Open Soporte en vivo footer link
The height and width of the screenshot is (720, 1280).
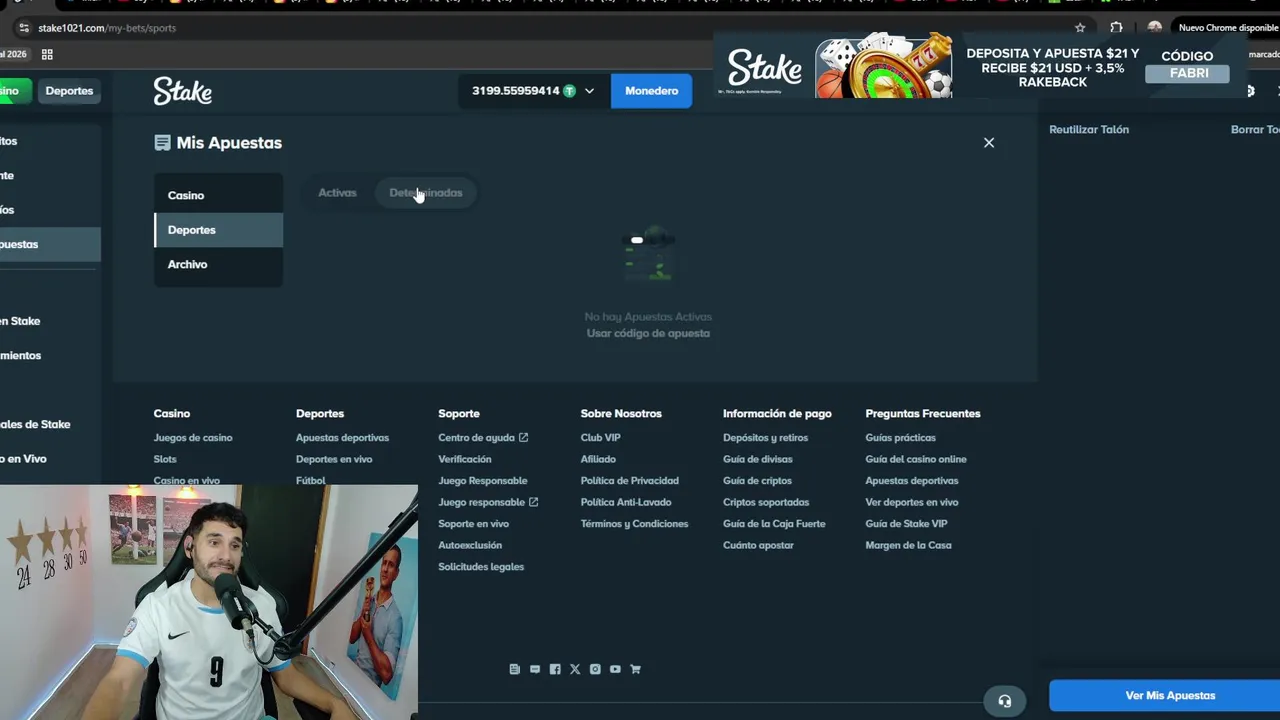(473, 524)
